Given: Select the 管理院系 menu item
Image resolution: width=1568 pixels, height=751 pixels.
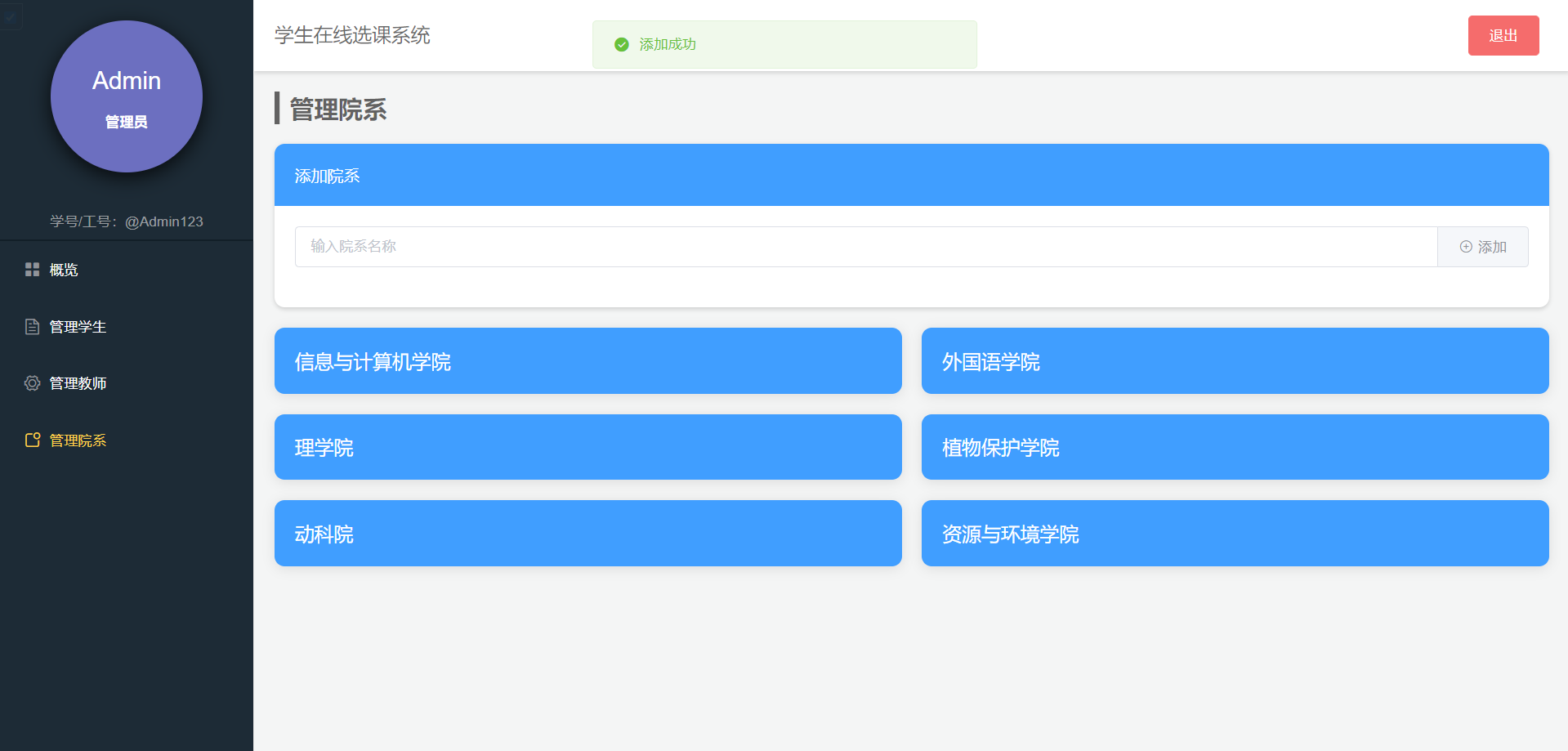Looking at the screenshot, I should (127, 440).
